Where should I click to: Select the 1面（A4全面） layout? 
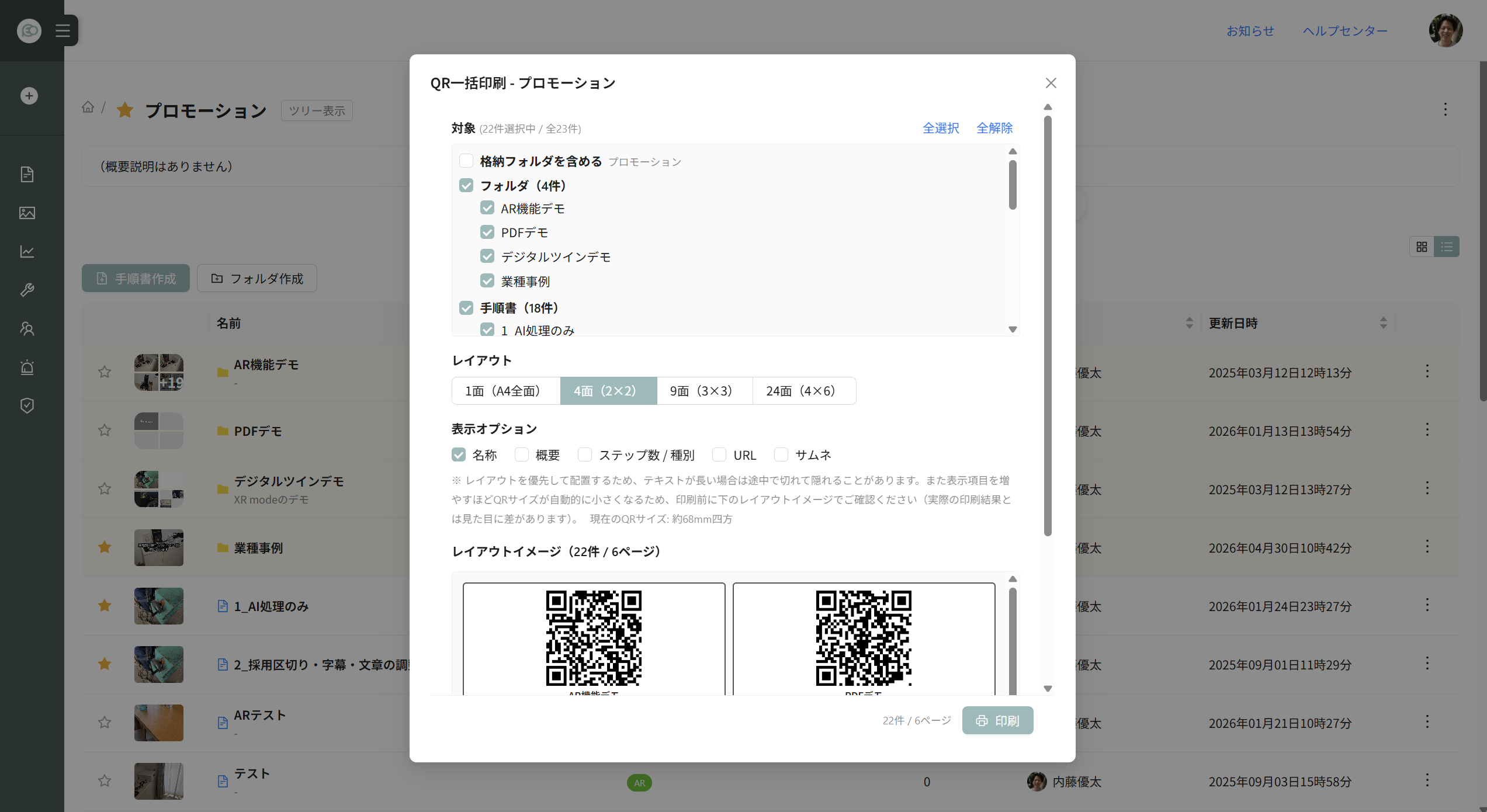click(x=506, y=391)
